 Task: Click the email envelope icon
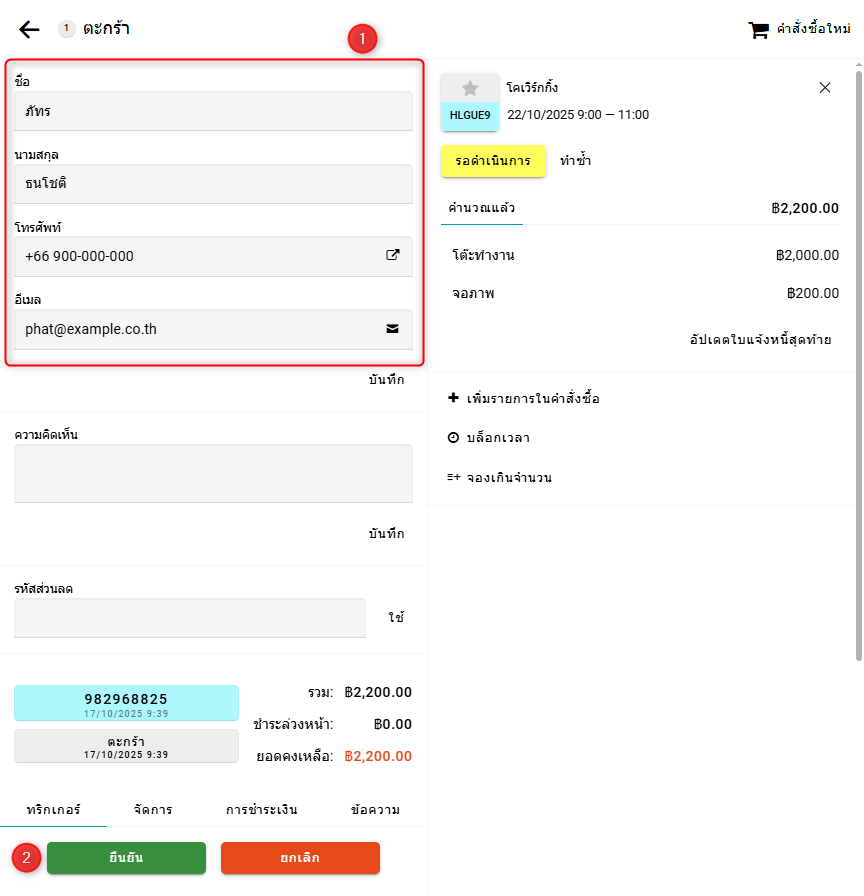pos(393,328)
